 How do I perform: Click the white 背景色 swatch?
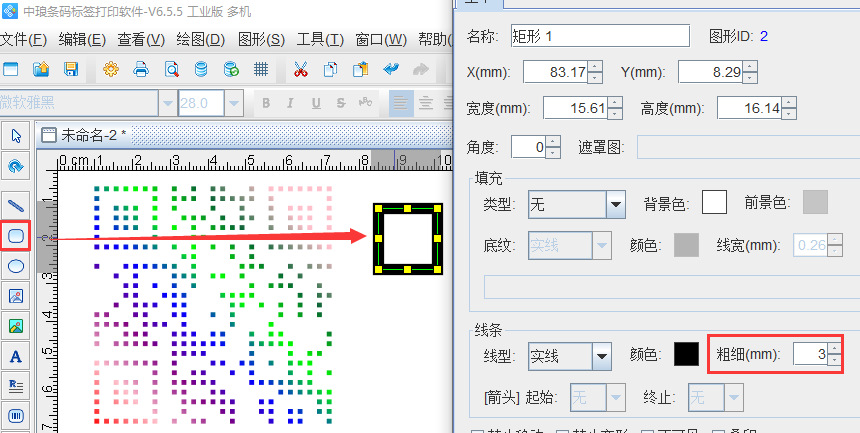pyautogui.click(x=714, y=203)
